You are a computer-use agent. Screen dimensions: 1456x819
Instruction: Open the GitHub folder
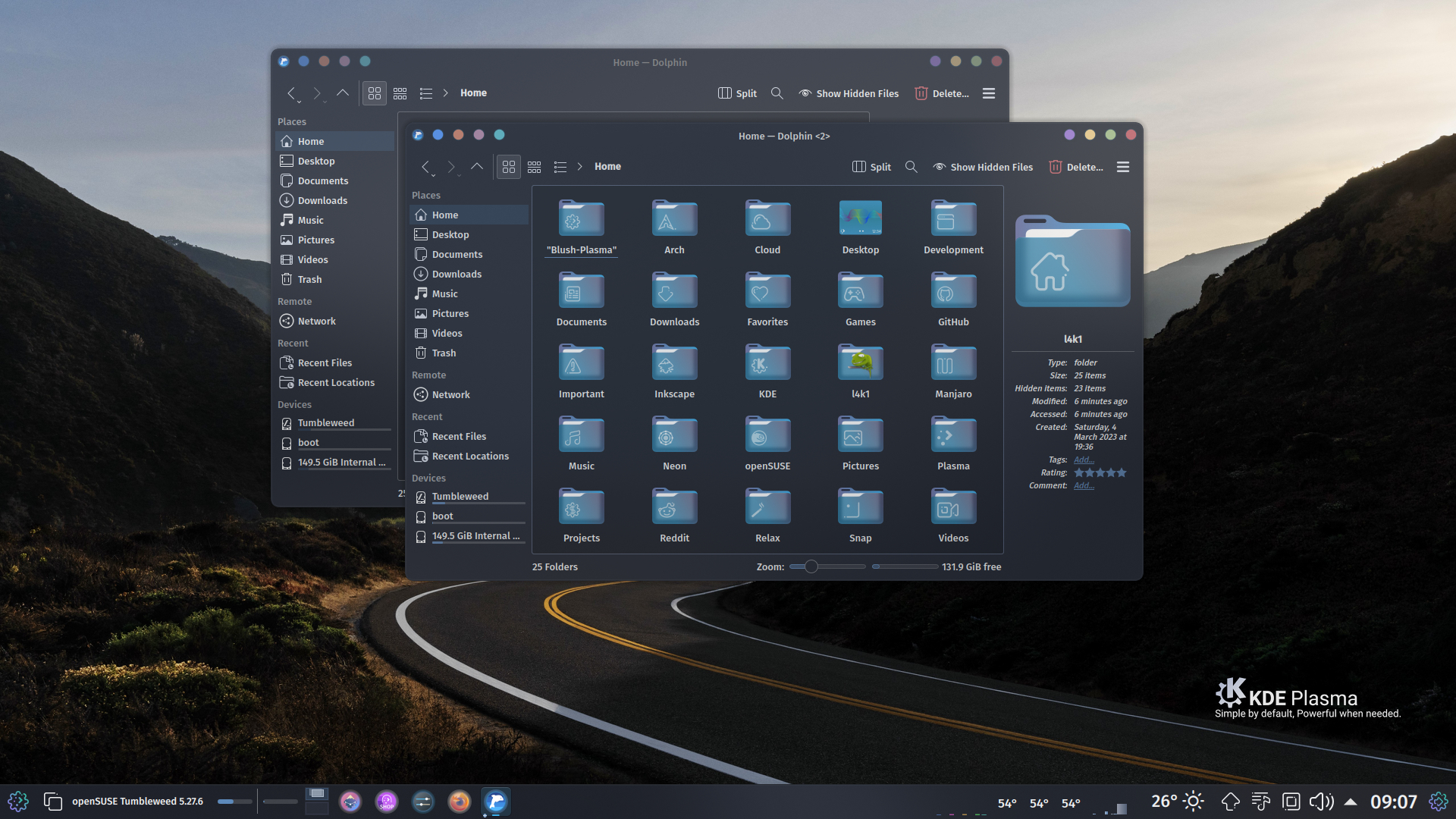click(x=953, y=299)
